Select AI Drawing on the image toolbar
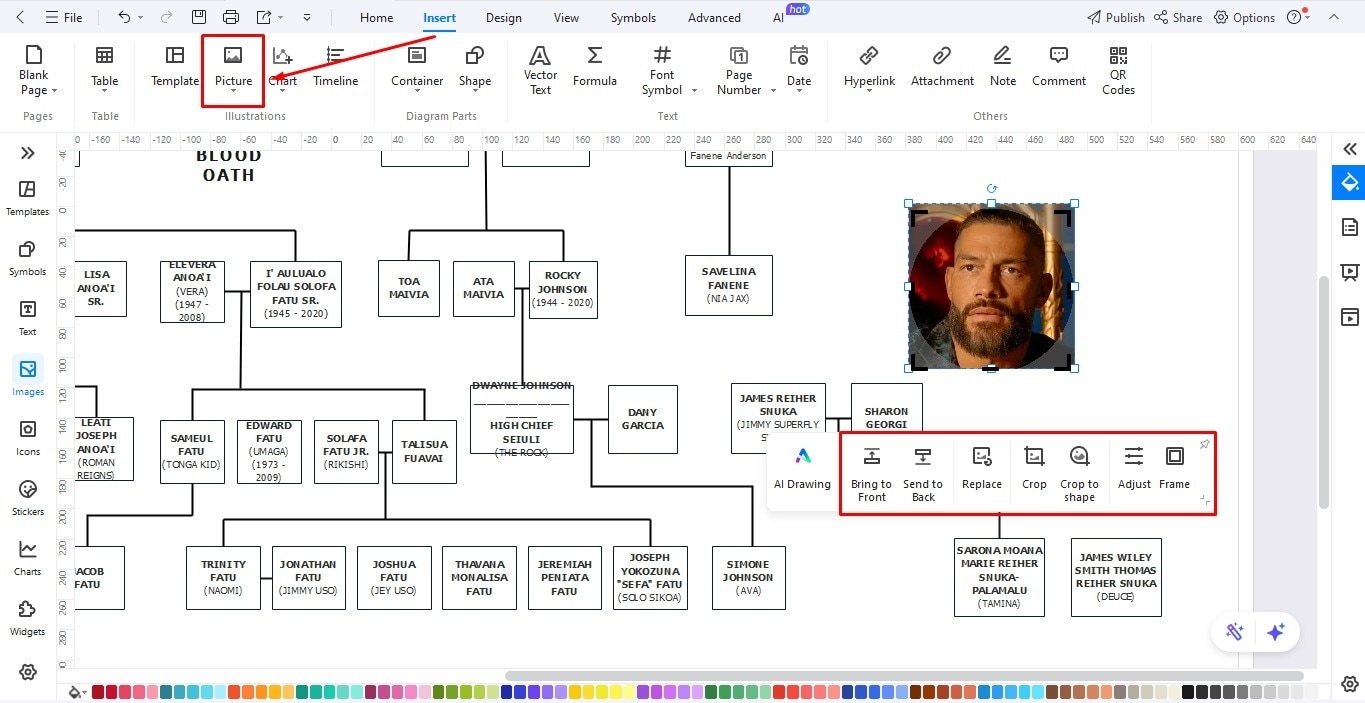Viewport: 1365px width, 703px height. (801, 468)
